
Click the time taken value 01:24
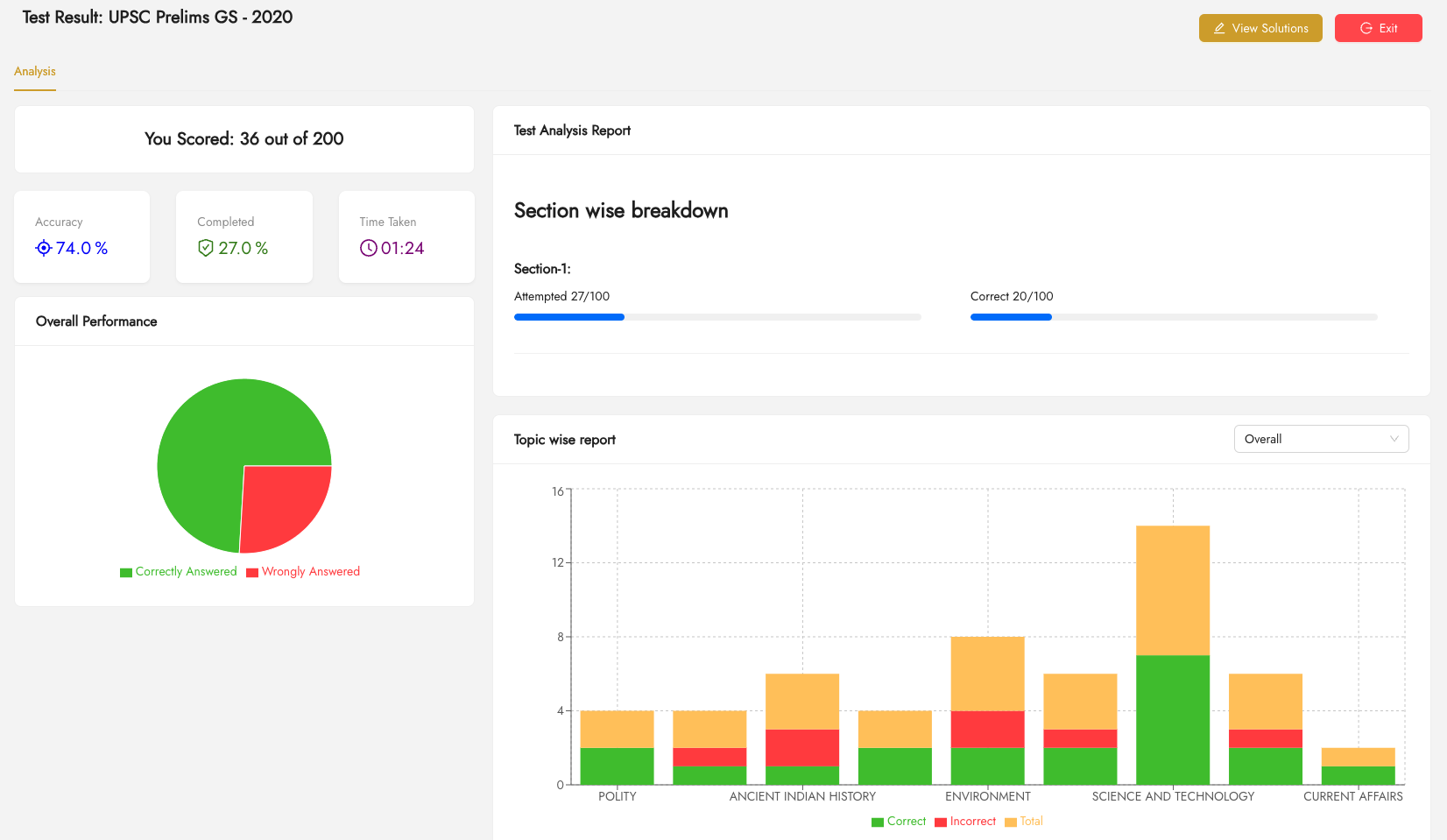click(403, 248)
